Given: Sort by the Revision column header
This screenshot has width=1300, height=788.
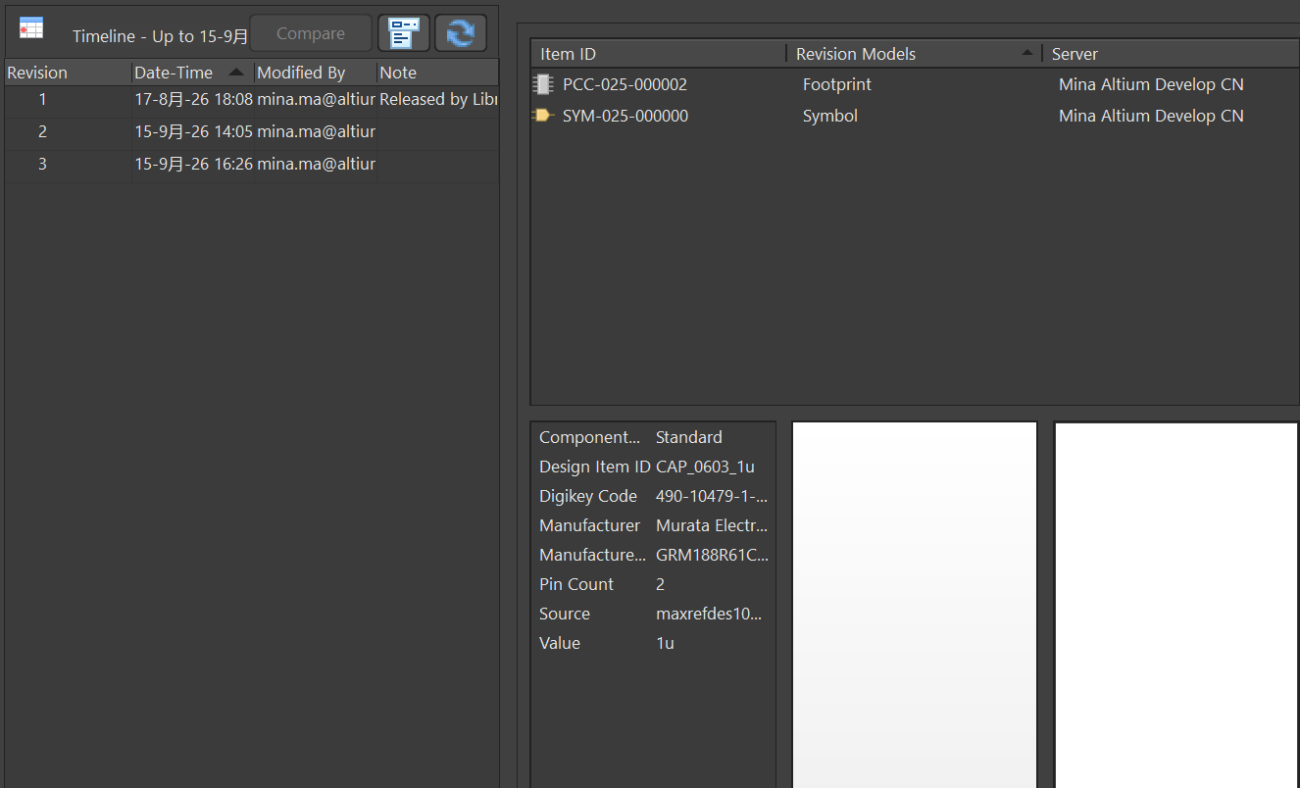Looking at the screenshot, I should 67,73.
